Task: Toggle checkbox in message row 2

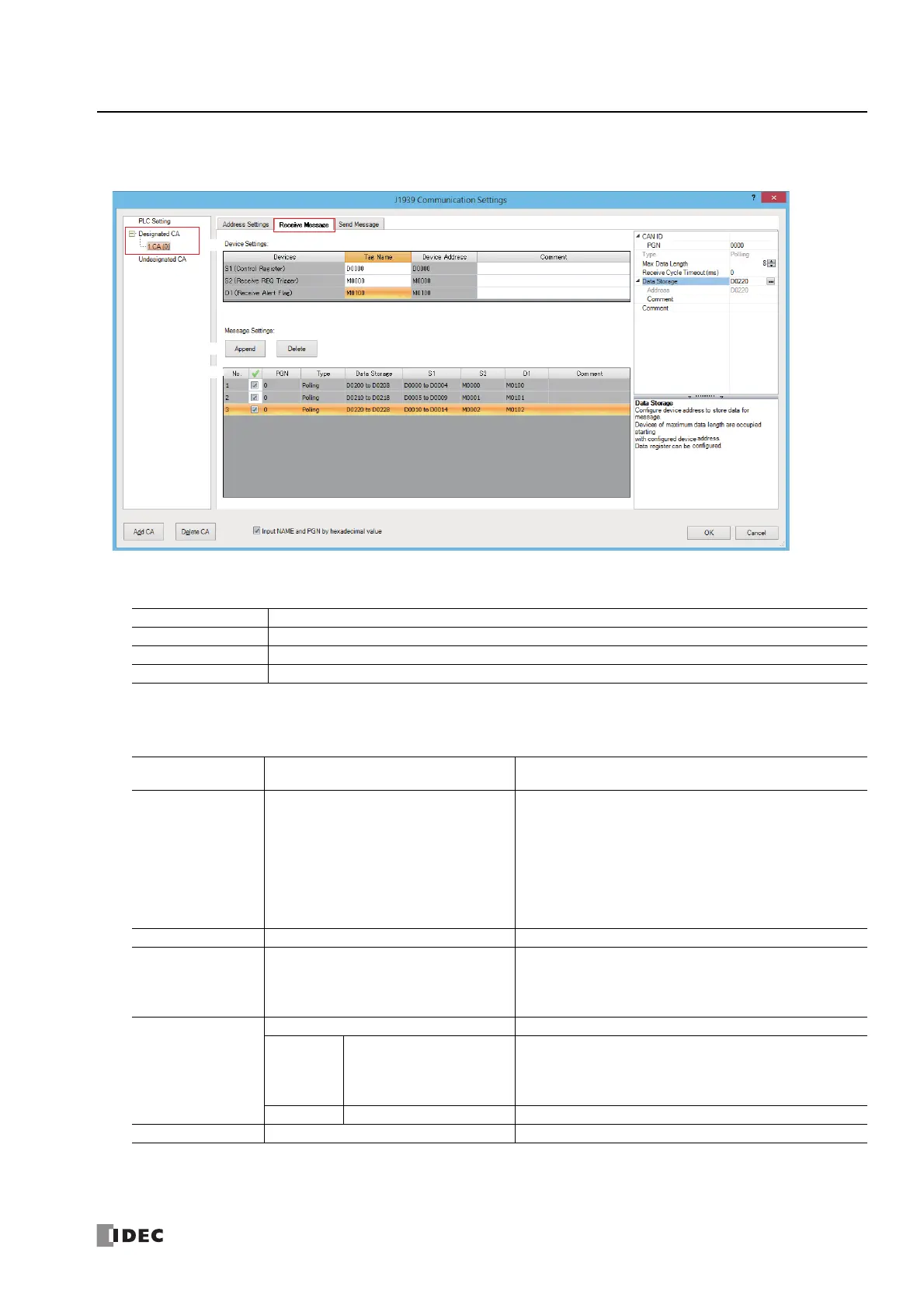Action: click(255, 398)
